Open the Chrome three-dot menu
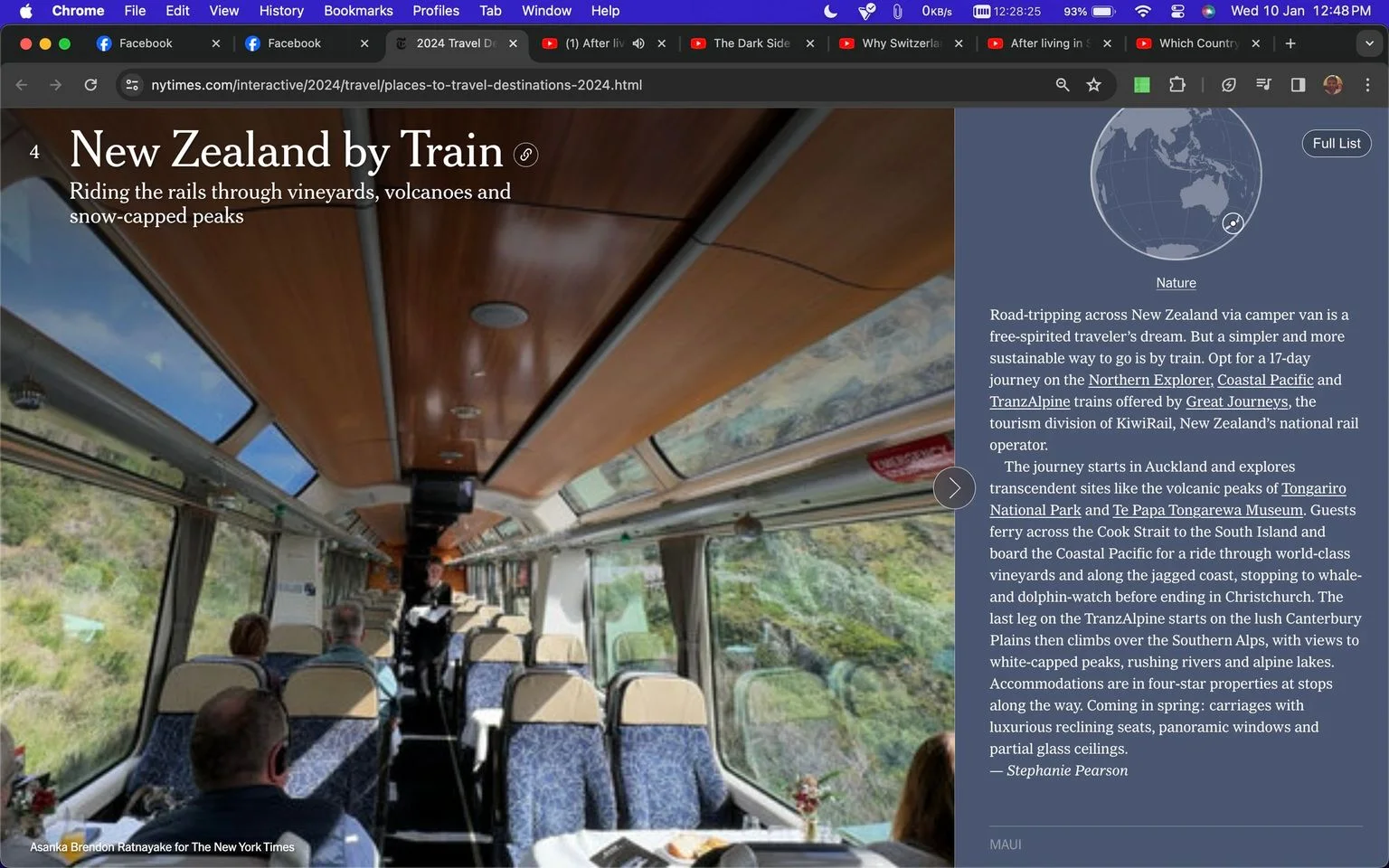Screen dimensions: 1389x868 tap(1367, 85)
